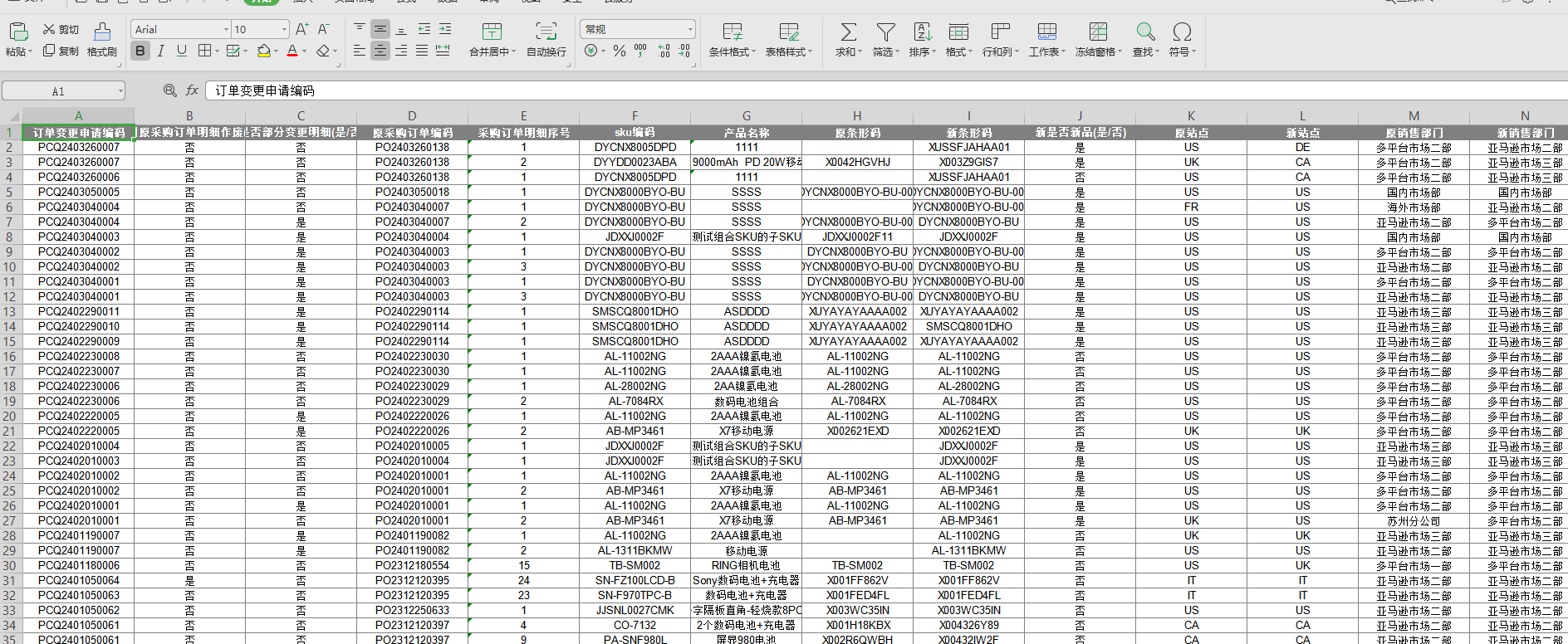The image size is (1568, 644).
Task: Click the format painter (格式刷) icon
Action: (x=102, y=33)
